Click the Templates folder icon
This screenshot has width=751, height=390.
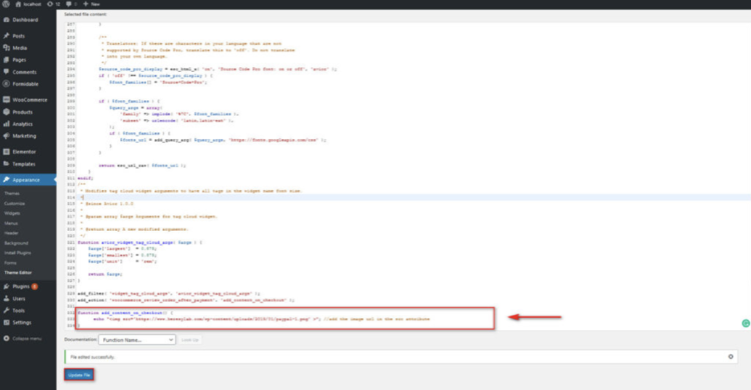(6, 164)
